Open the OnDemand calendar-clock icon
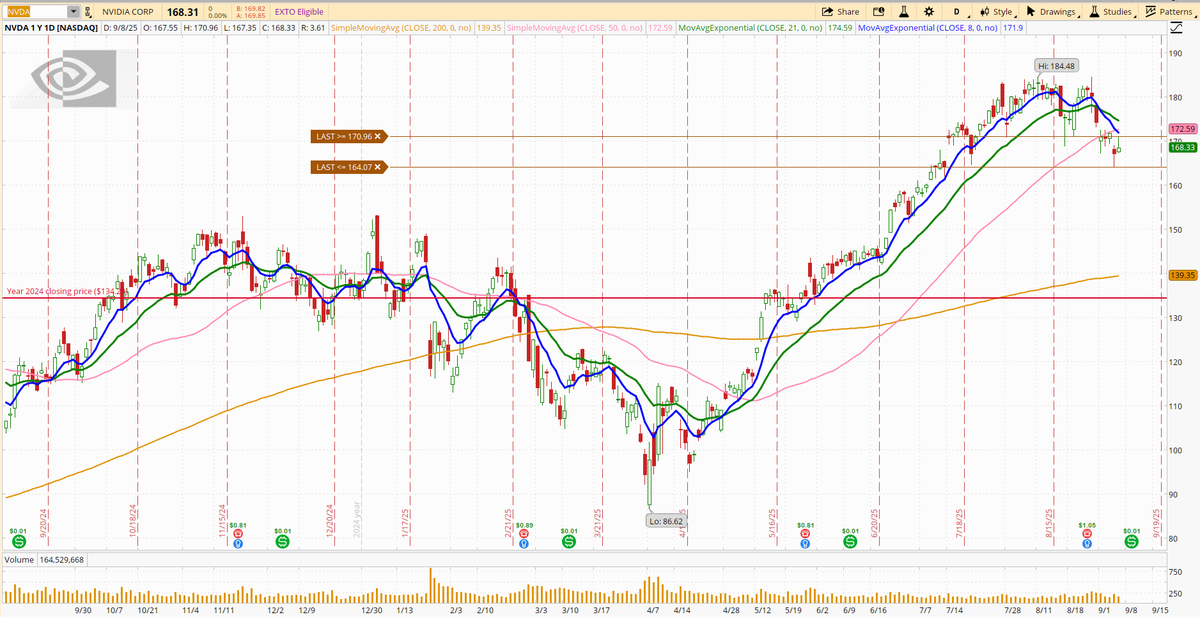 [x=881, y=12]
